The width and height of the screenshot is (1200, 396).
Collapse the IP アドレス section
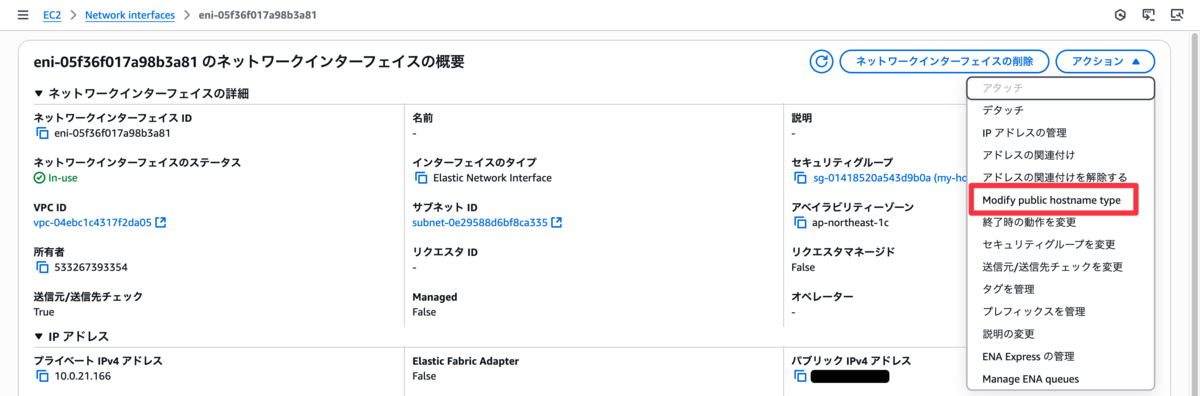click(x=39, y=336)
